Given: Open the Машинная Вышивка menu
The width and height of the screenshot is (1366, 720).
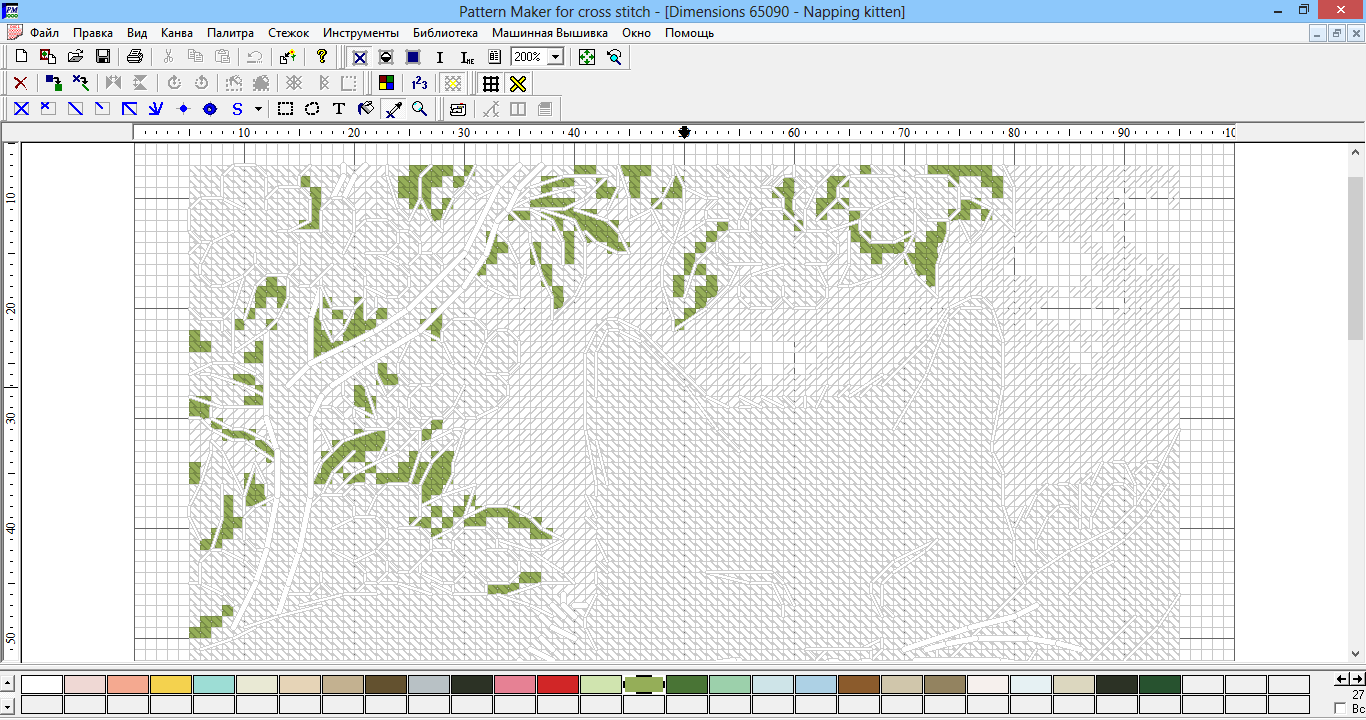Looking at the screenshot, I should pos(549,33).
